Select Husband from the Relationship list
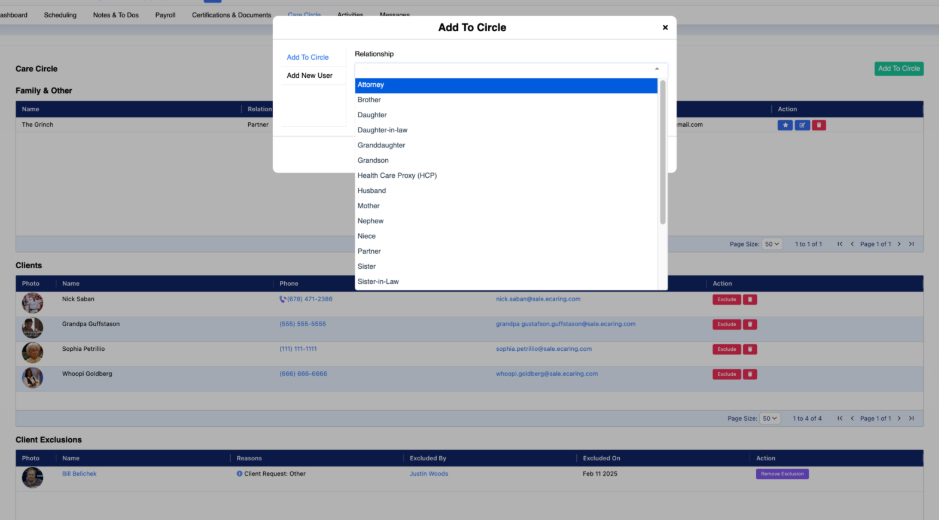Viewport: 939px width, 520px height. click(x=506, y=191)
